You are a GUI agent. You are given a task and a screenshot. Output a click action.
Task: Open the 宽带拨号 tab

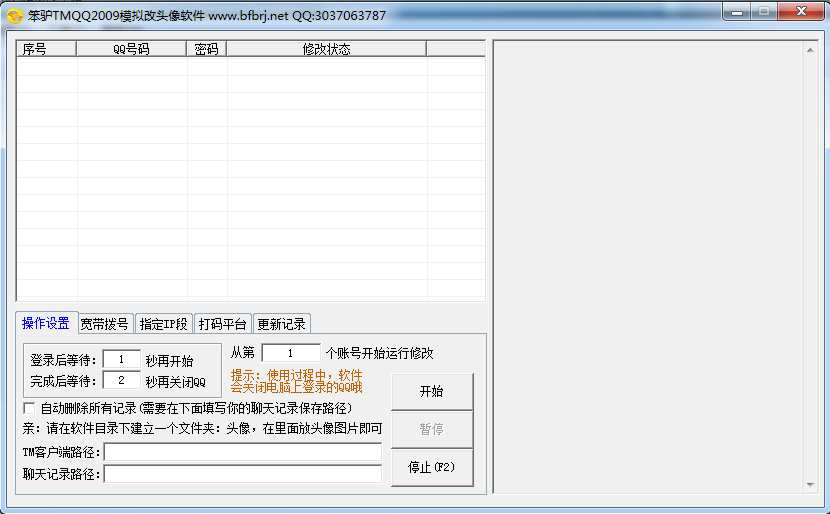[104, 324]
